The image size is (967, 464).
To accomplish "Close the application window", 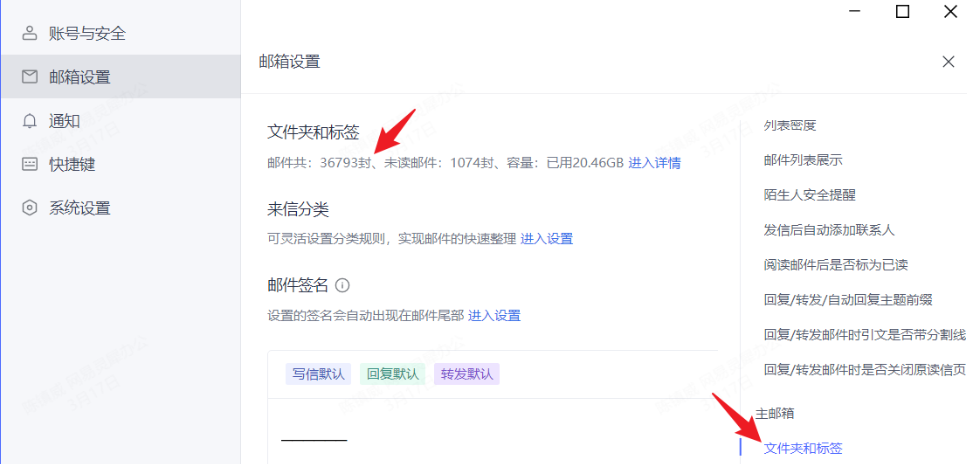I will click(950, 11).
